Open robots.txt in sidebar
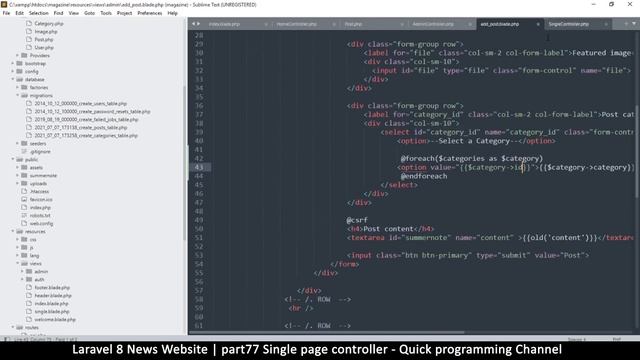Screen dimensions: 640x360 40,216
